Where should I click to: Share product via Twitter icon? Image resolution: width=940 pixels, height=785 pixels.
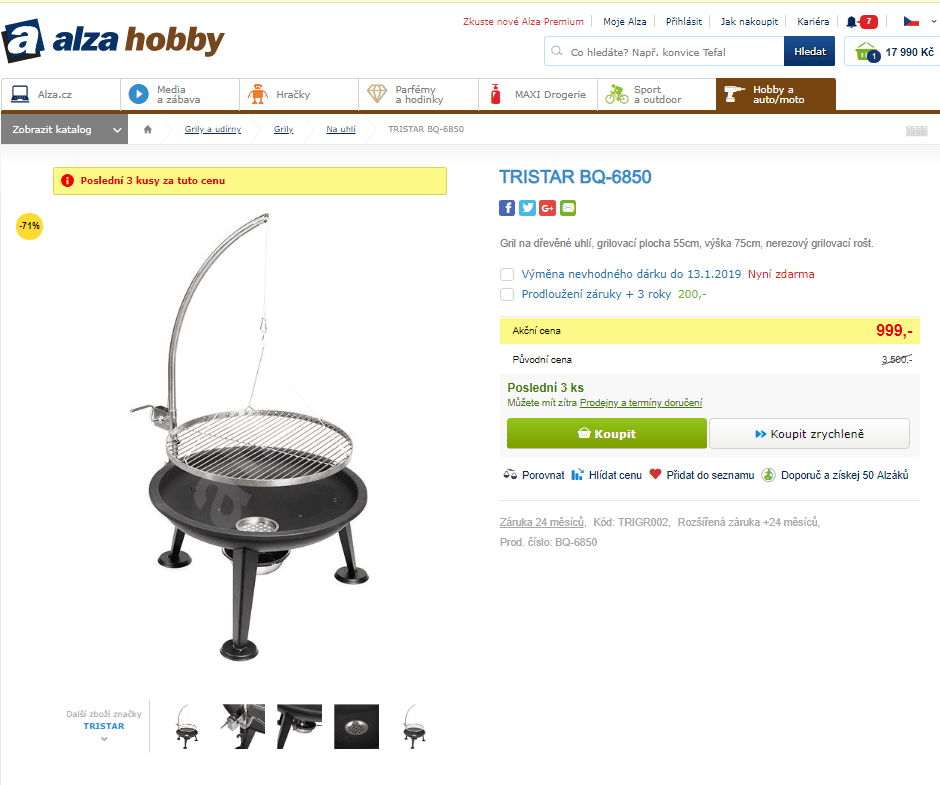(x=527, y=208)
